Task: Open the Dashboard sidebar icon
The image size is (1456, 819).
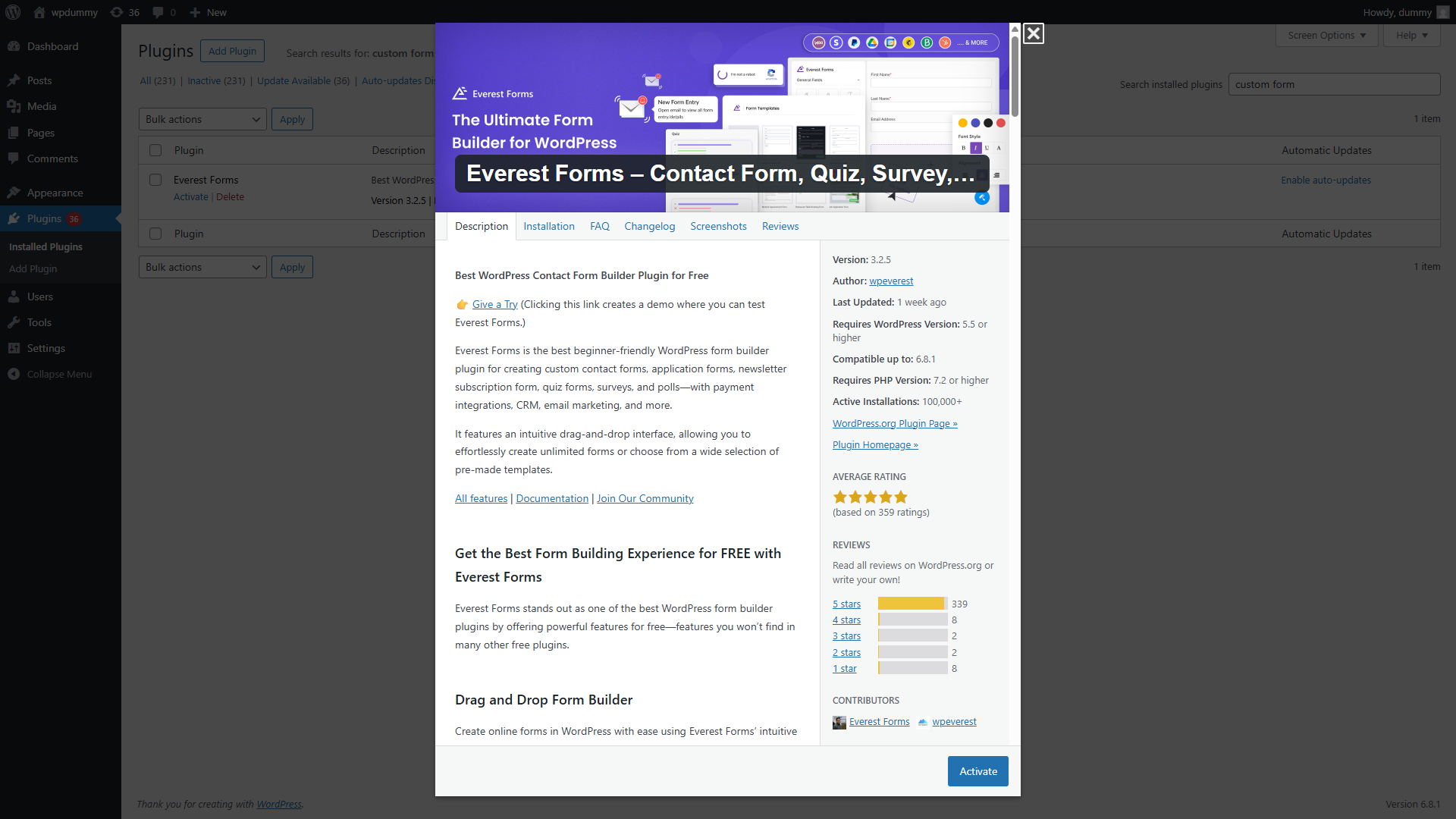Action: click(14, 46)
